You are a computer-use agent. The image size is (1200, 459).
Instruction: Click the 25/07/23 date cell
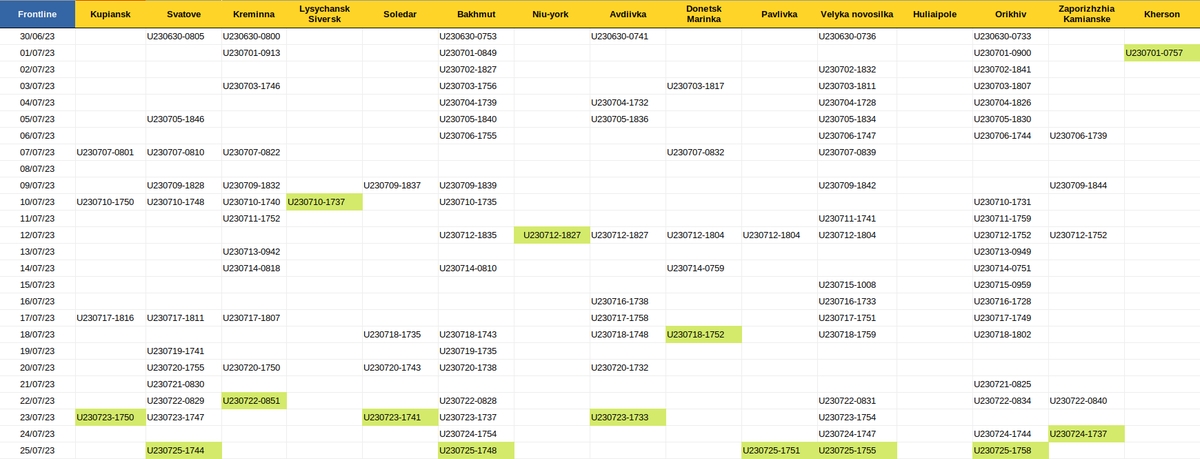[37, 450]
